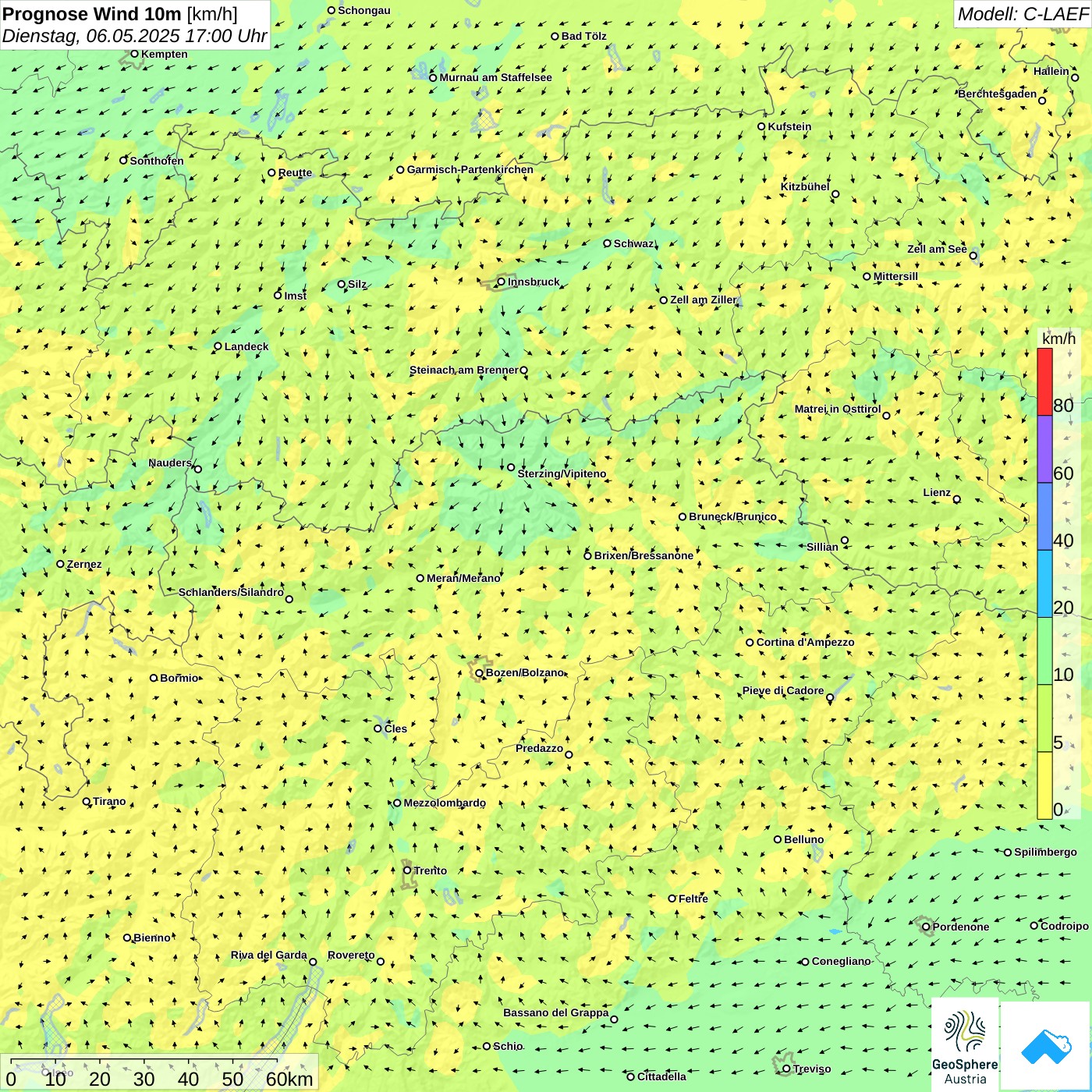Click the Matrei in Osttirol label
The height and width of the screenshot is (1092, 1092).
838,409
